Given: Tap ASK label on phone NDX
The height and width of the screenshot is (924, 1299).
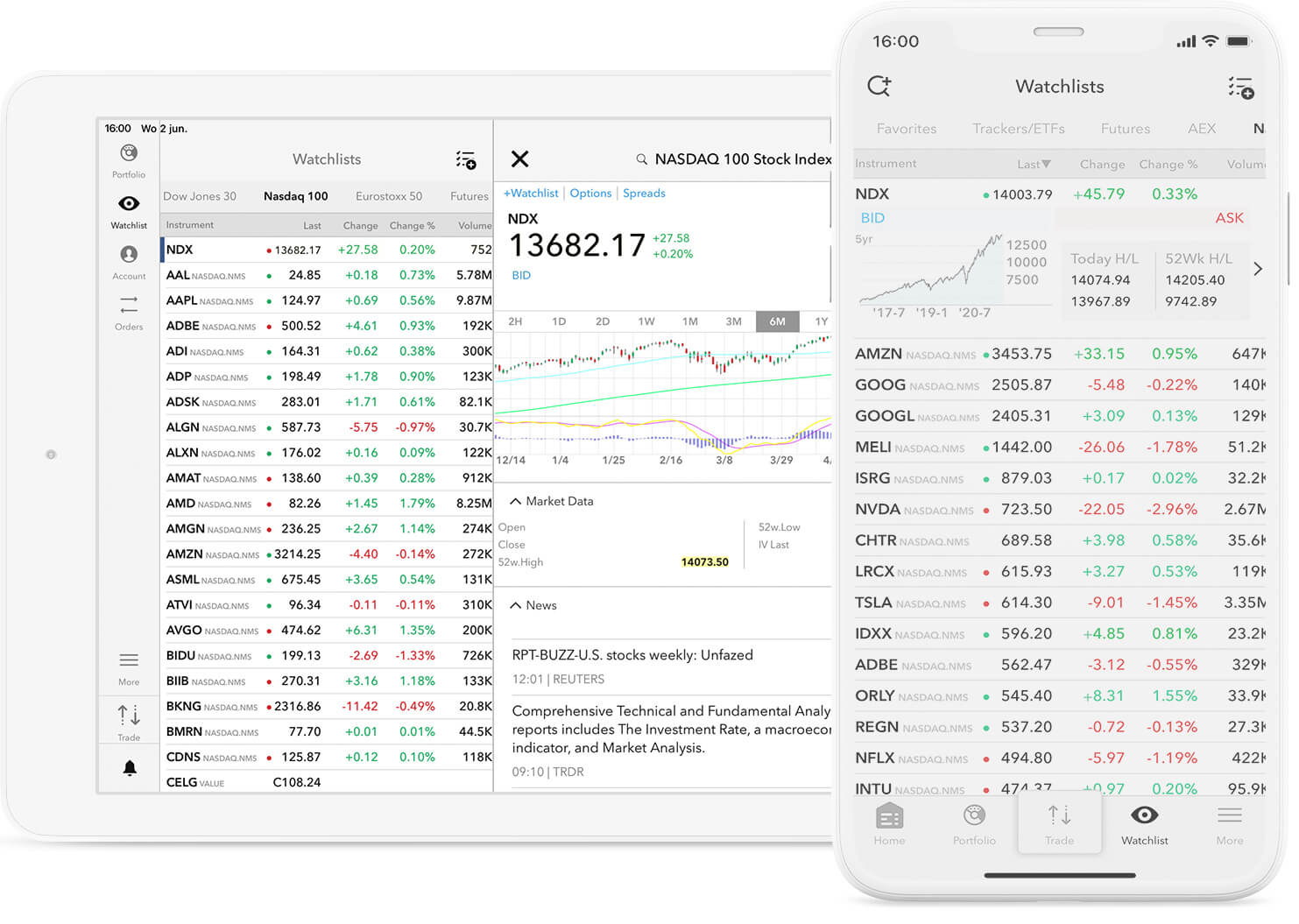Looking at the screenshot, I should pyautogui.click(x=1229, y=218).
